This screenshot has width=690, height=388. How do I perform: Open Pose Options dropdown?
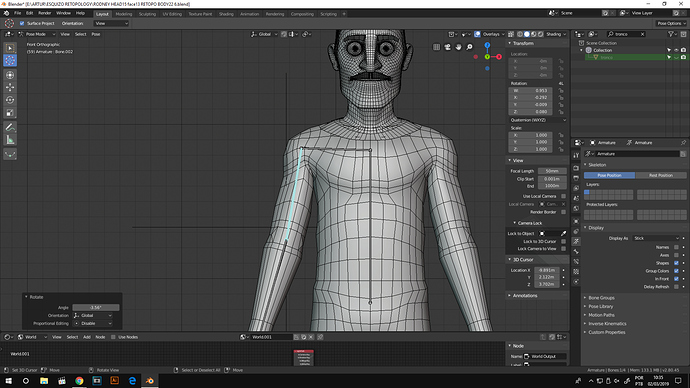pyautogui.click(x=671, y=23)
